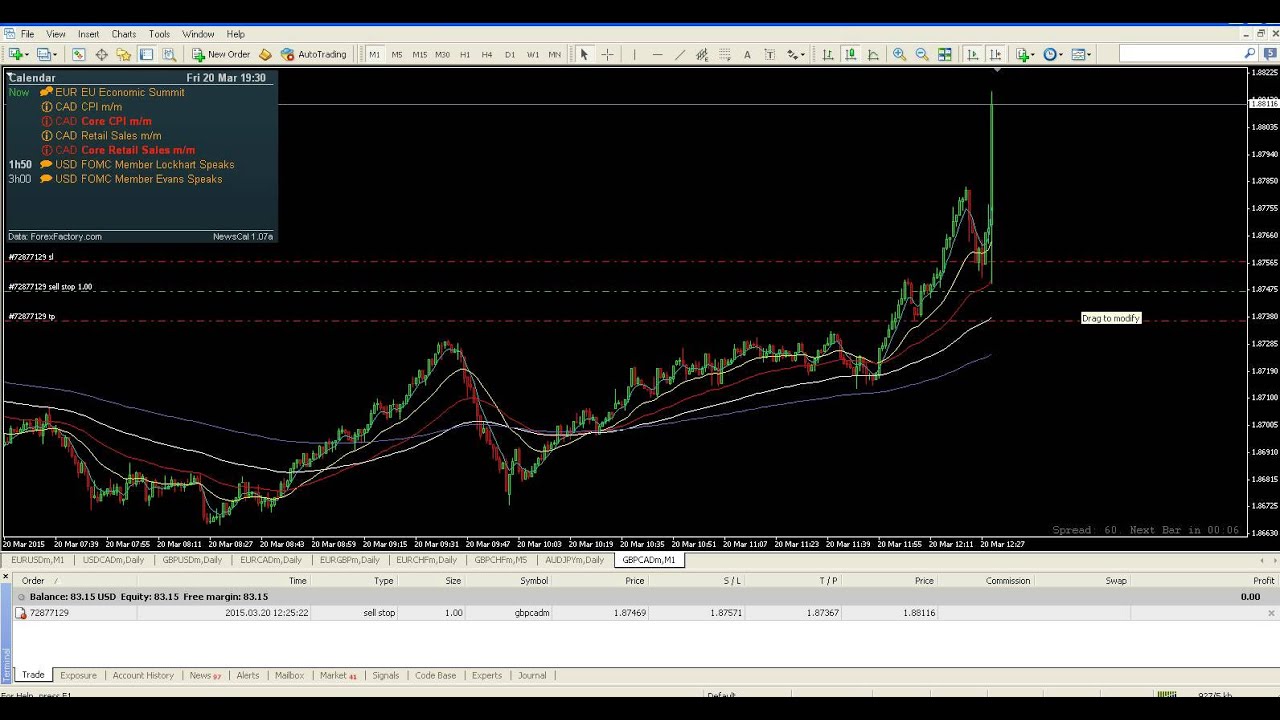Toggle the Terminal panel toolbar icon
The width and height of the screenshot is (1280, 720).
tap(146, 54)
